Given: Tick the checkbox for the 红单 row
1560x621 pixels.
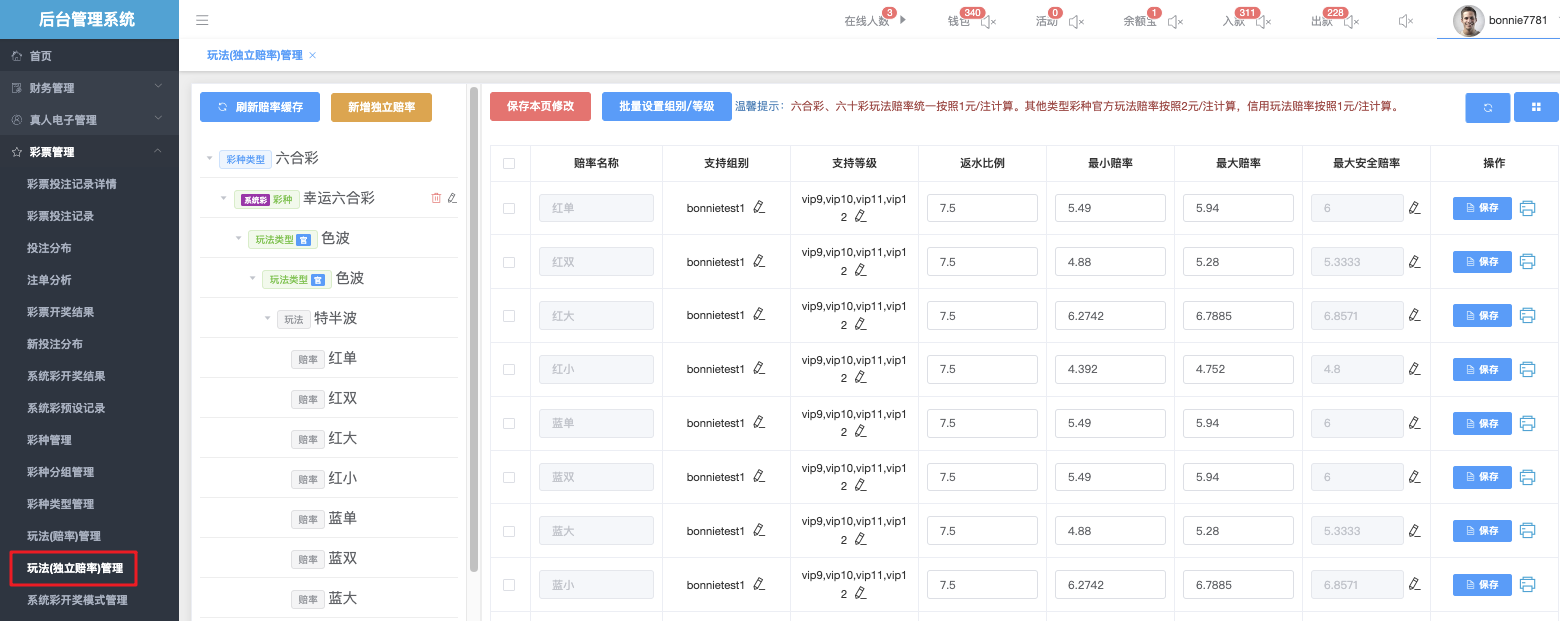Looking at the screenshot, I should pos(509,208).
